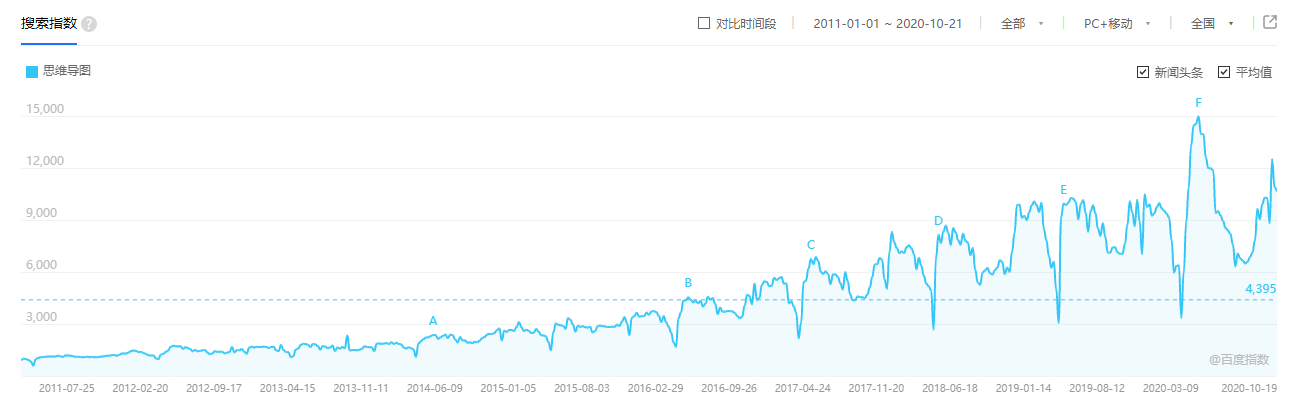
Task: Click news marker D on the chart
Action: click(938, 221)
